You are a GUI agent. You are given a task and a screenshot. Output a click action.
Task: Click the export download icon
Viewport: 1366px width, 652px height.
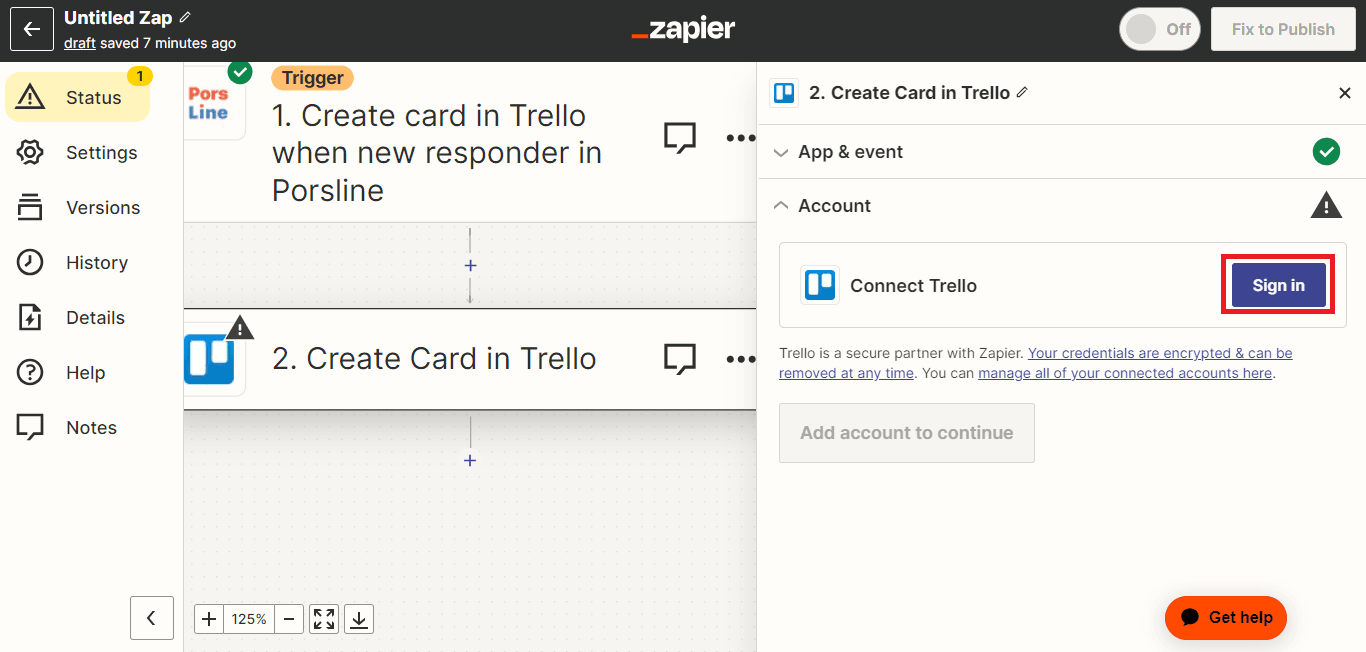tap(360, 619)
